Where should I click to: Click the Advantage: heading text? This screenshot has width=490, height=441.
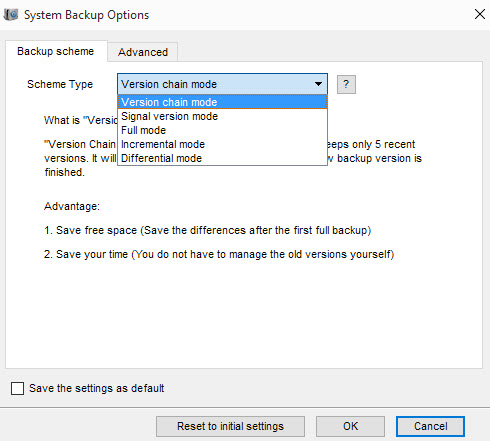tap(72, 206)
